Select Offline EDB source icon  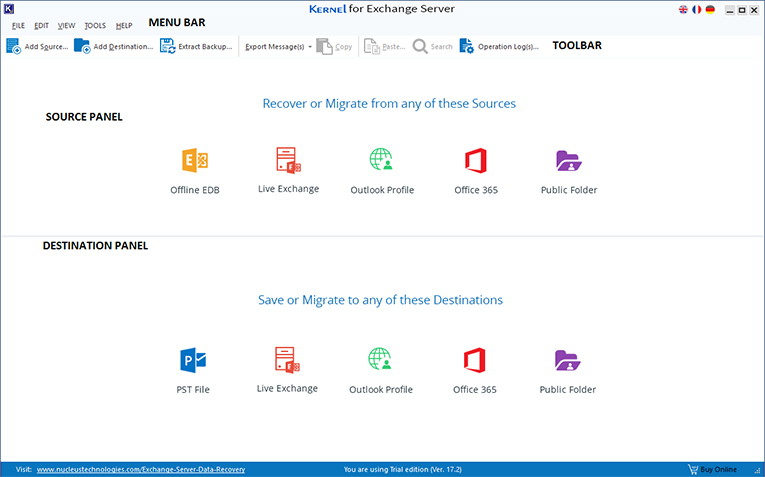coord(195,160)
